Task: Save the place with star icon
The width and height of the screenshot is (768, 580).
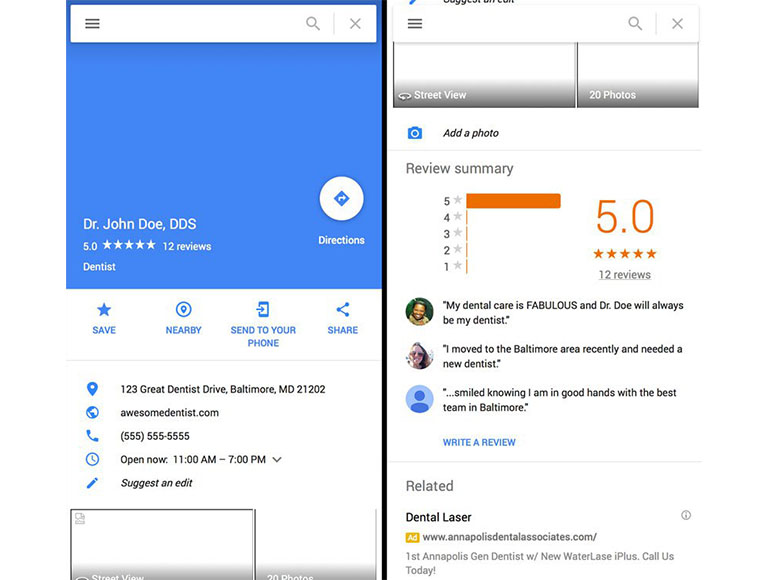Action: pyautogui.click(x=104, y=310)
